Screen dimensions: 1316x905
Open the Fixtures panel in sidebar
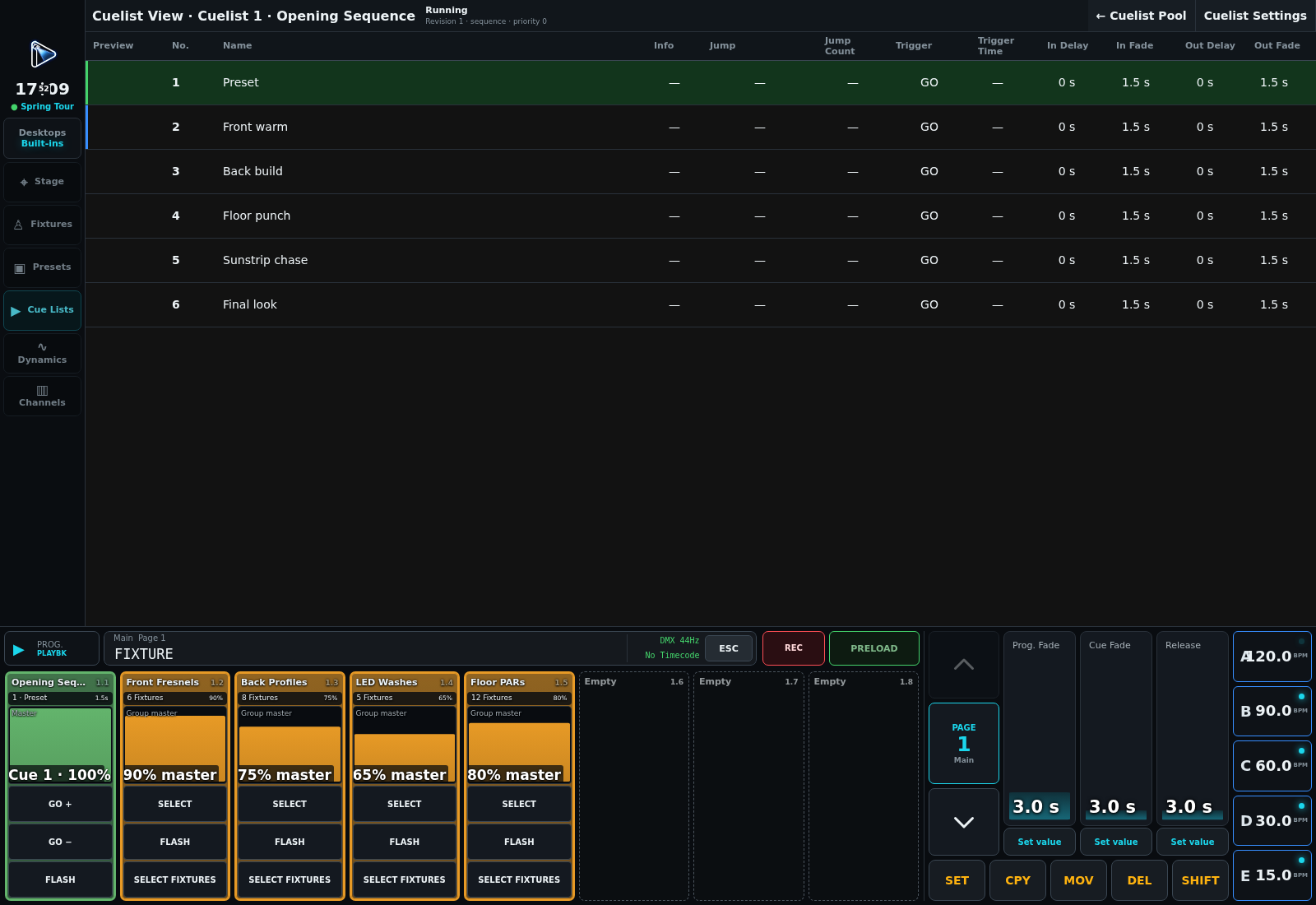click(x=42, y=225)
